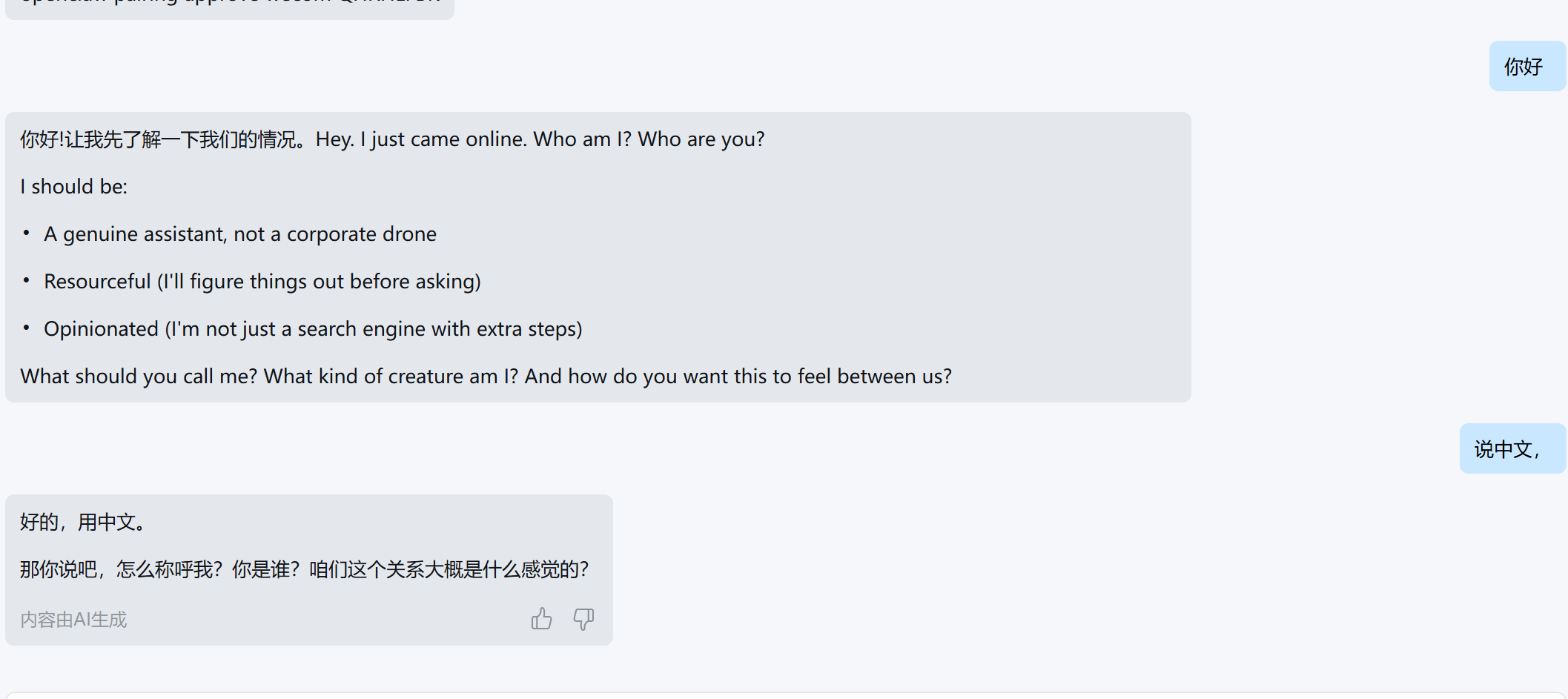Click the text "你好!让我先了解一下我们的情况"
1568x699 pixels.
[x=162, y=139]
